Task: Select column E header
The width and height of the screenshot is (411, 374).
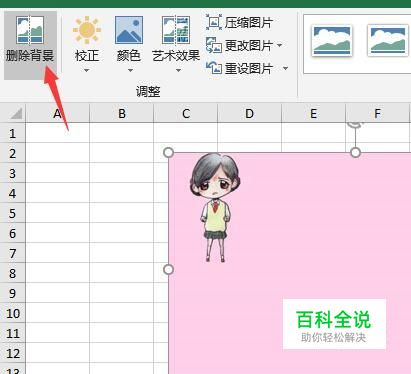Action: 314,113
